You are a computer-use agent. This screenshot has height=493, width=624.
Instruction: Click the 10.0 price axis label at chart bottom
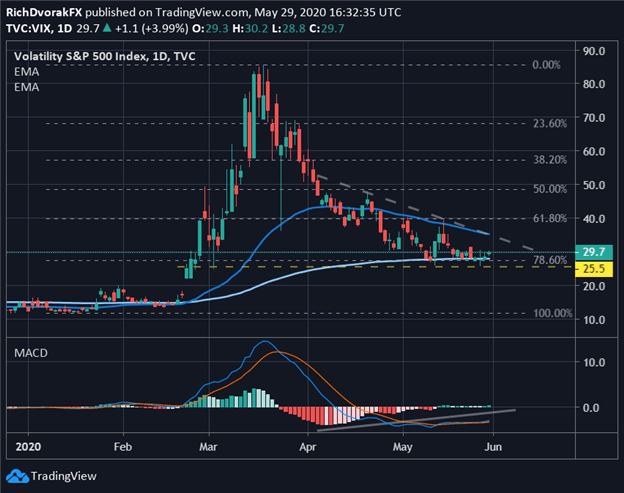(594, 320)
